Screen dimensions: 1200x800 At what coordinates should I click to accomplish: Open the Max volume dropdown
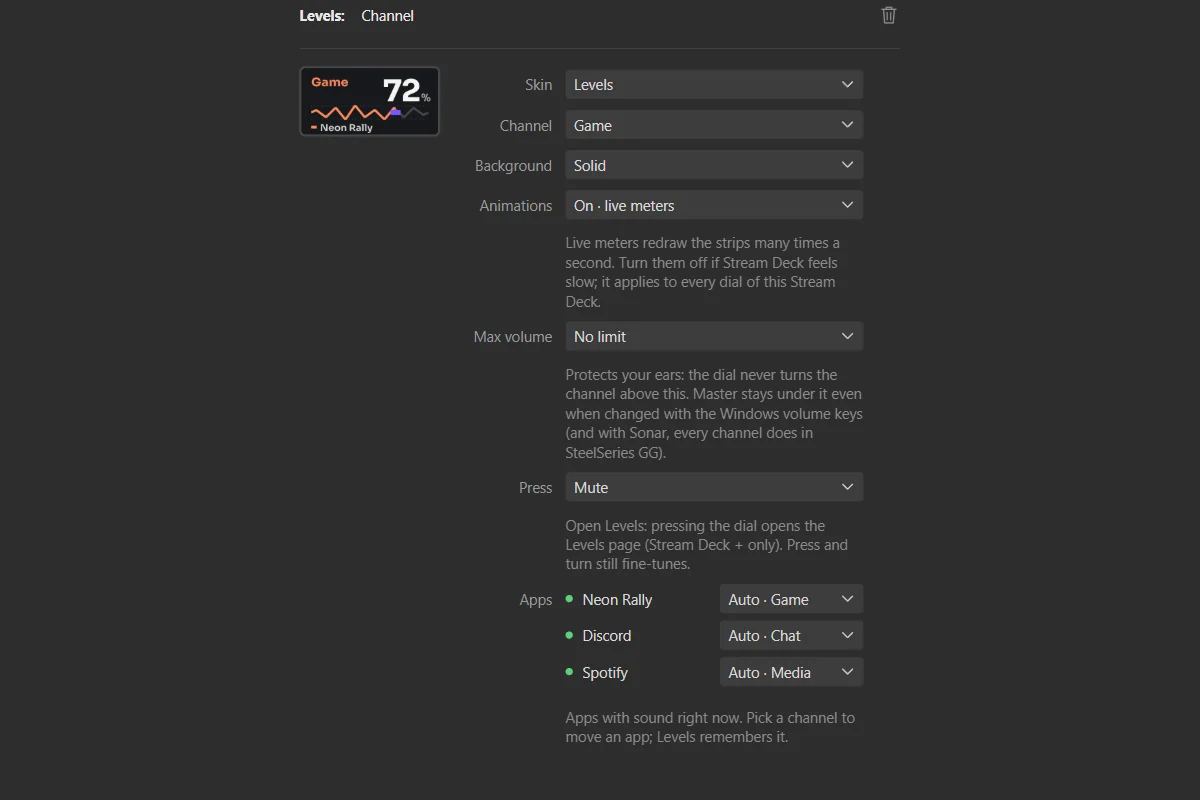714,336
